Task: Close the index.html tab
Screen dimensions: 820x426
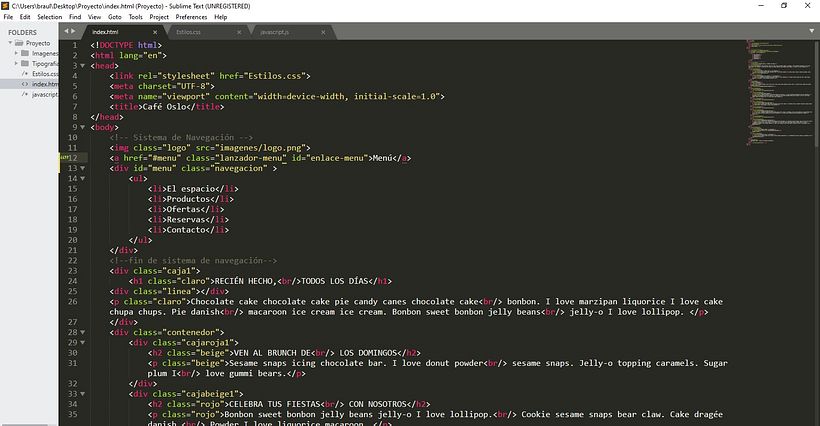Action: 155,32
